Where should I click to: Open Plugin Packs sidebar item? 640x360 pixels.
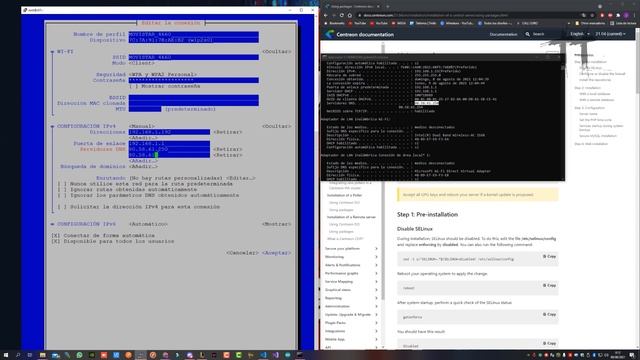351,323
